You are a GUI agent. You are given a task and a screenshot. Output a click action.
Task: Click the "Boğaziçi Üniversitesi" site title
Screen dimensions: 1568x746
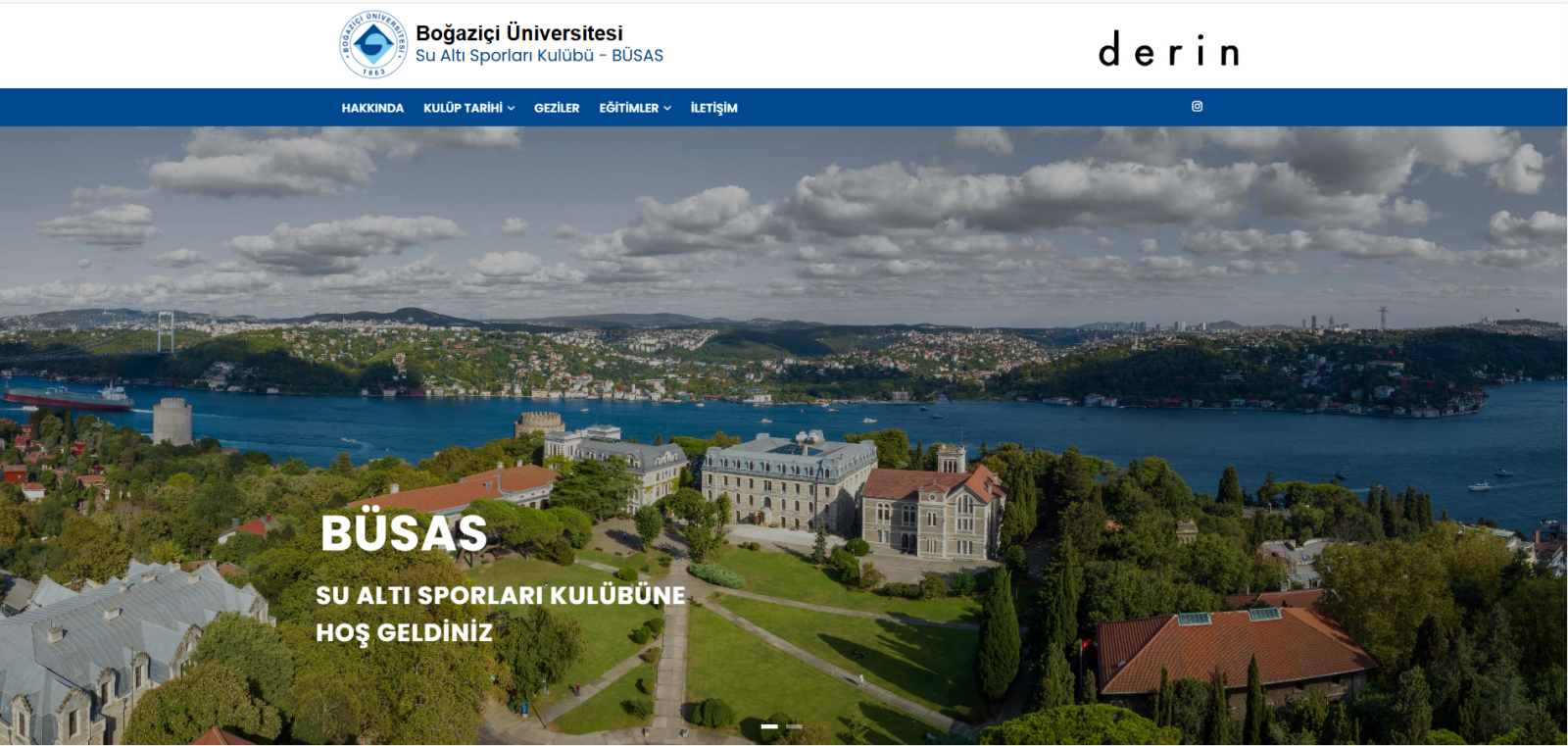(x=518, y=33)
